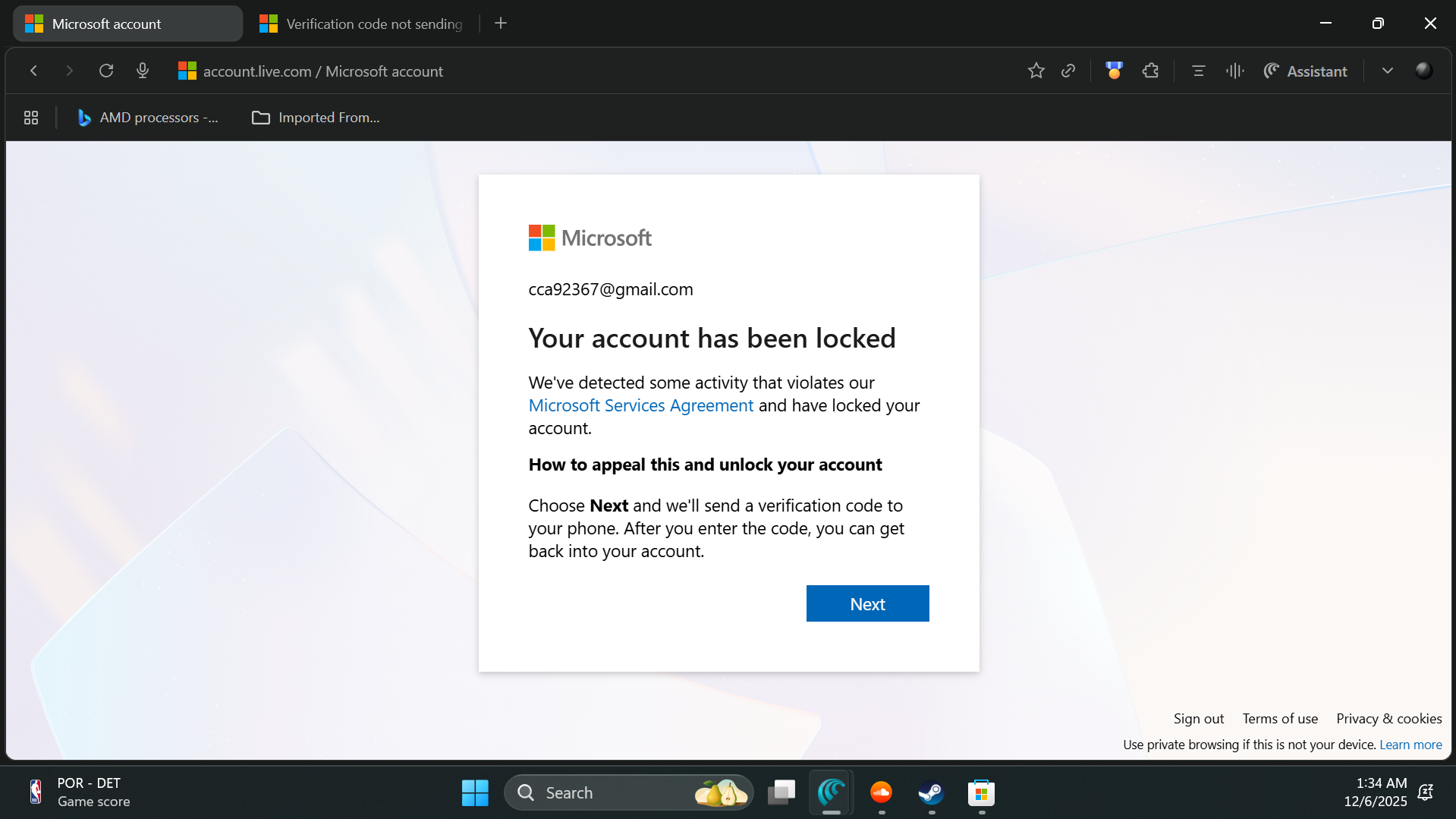Open the Assistant panel
Screen dimensions: 1456x819
pyautogui.click(x=1306, y=71)
